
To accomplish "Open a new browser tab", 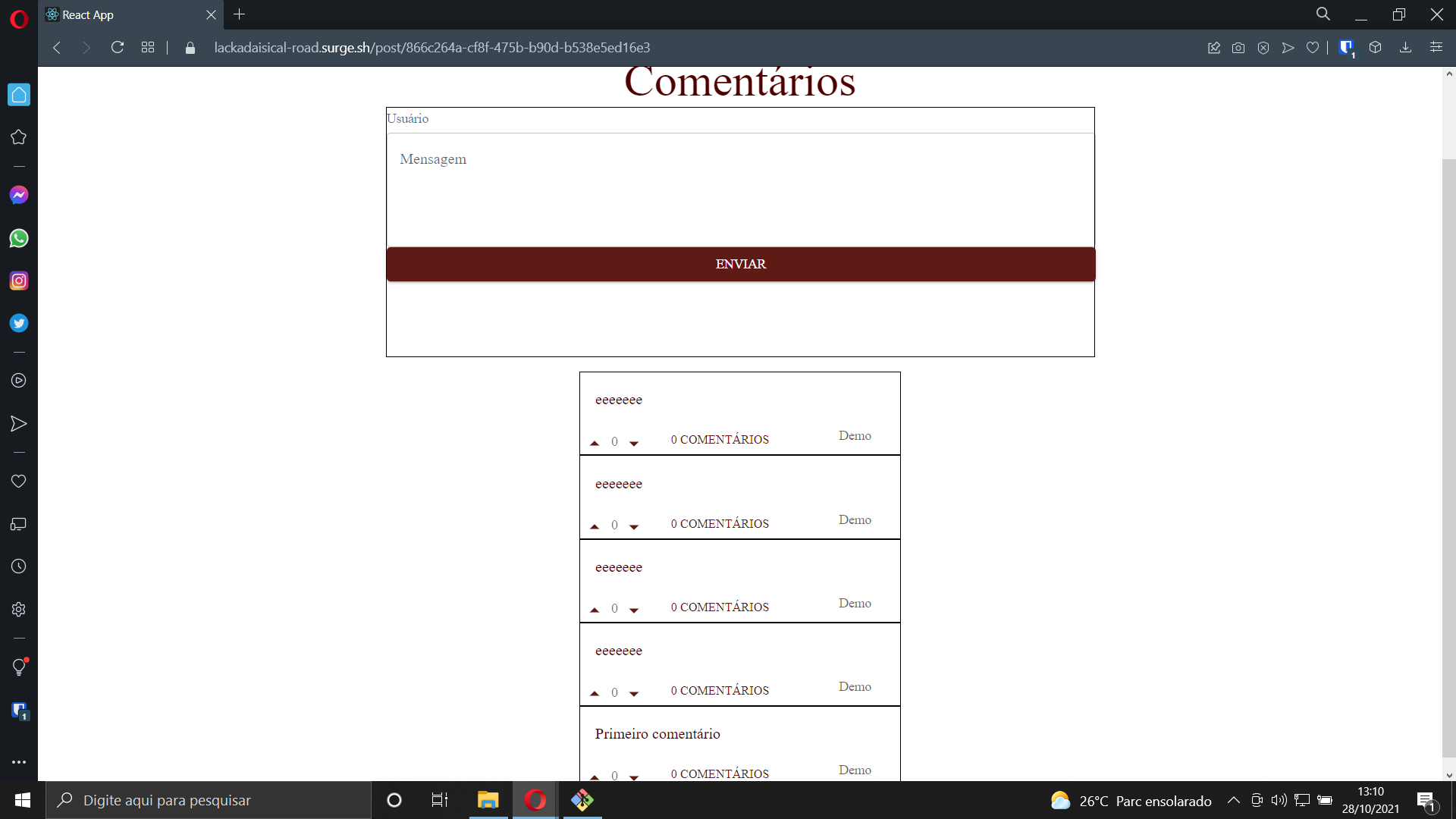I will pyautogui.click(x=240, y=14).
